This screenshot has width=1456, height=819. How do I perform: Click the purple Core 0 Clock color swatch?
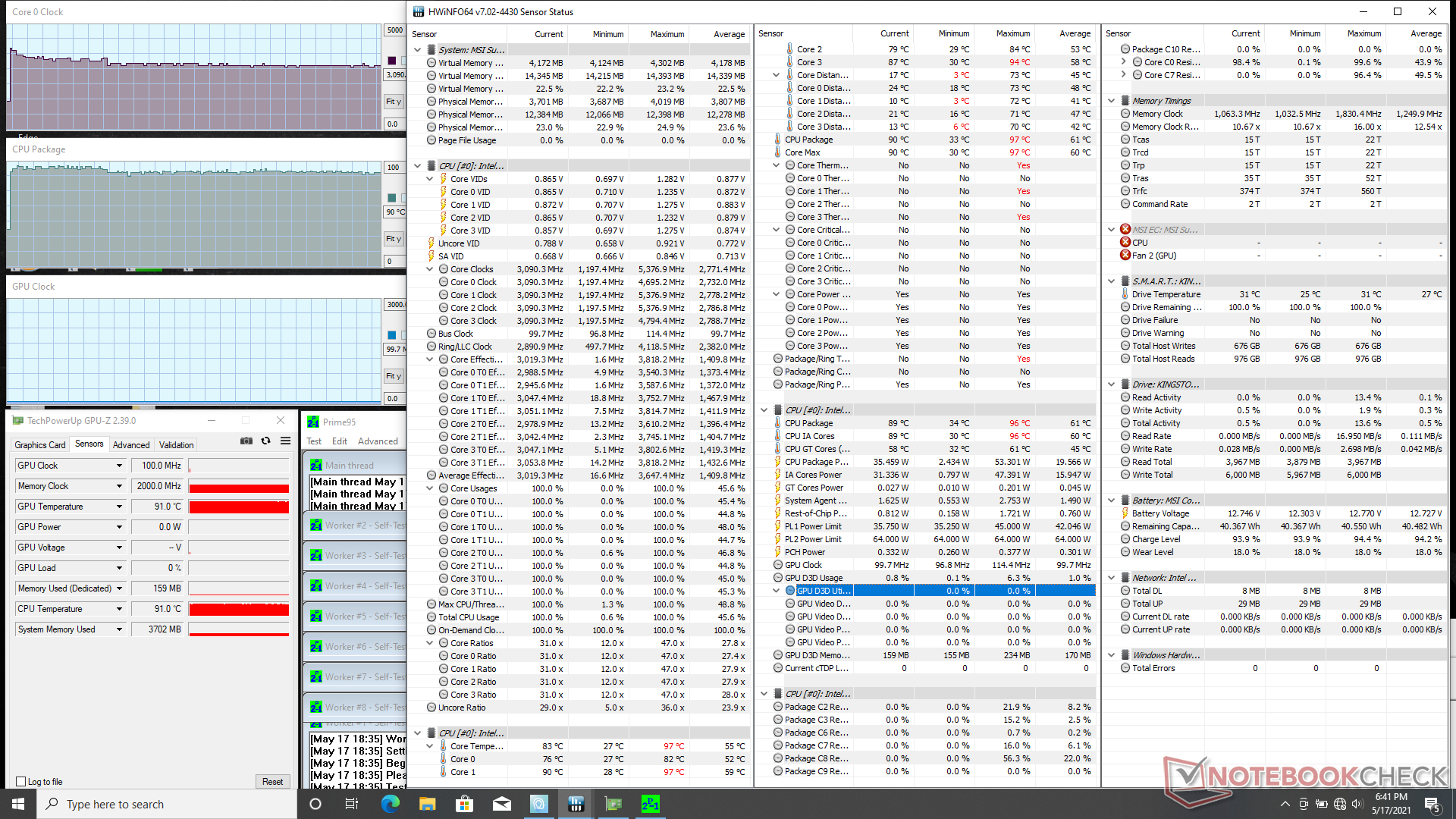(392, 61)
